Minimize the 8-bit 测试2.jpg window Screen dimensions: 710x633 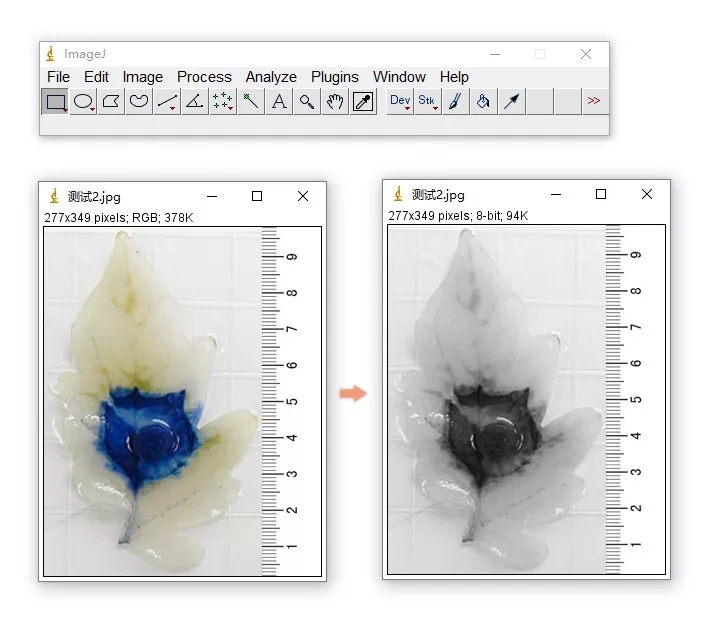click(x=556, y=195)
